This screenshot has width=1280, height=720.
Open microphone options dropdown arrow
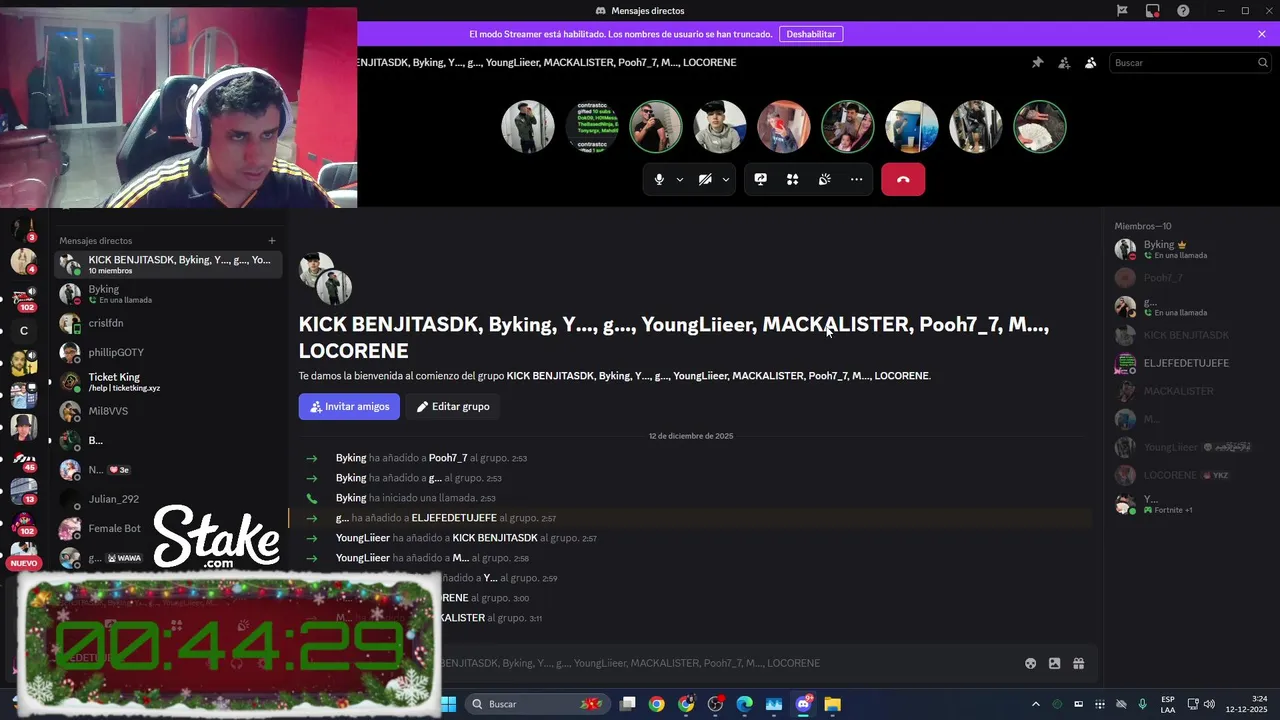pyautogui.click(x=680, y=179)
